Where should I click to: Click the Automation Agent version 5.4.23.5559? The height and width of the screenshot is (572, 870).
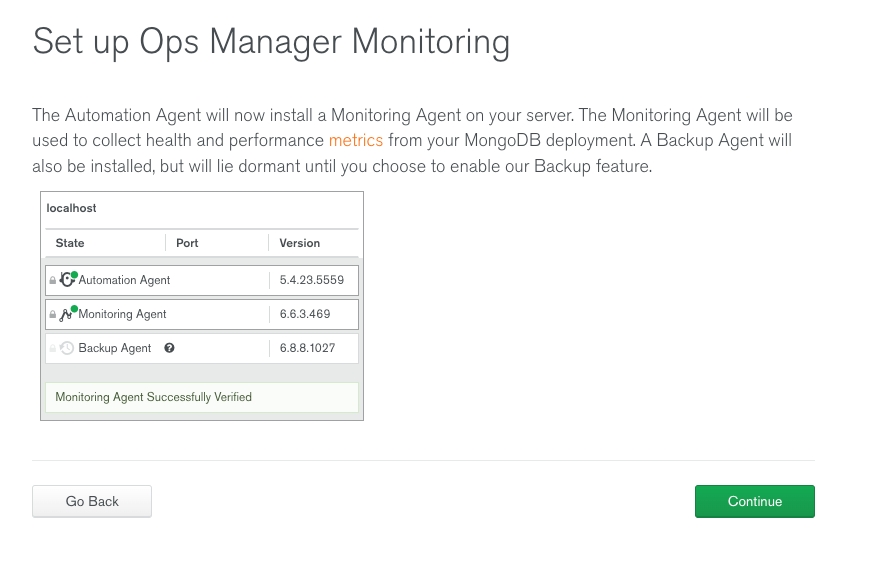311,280
